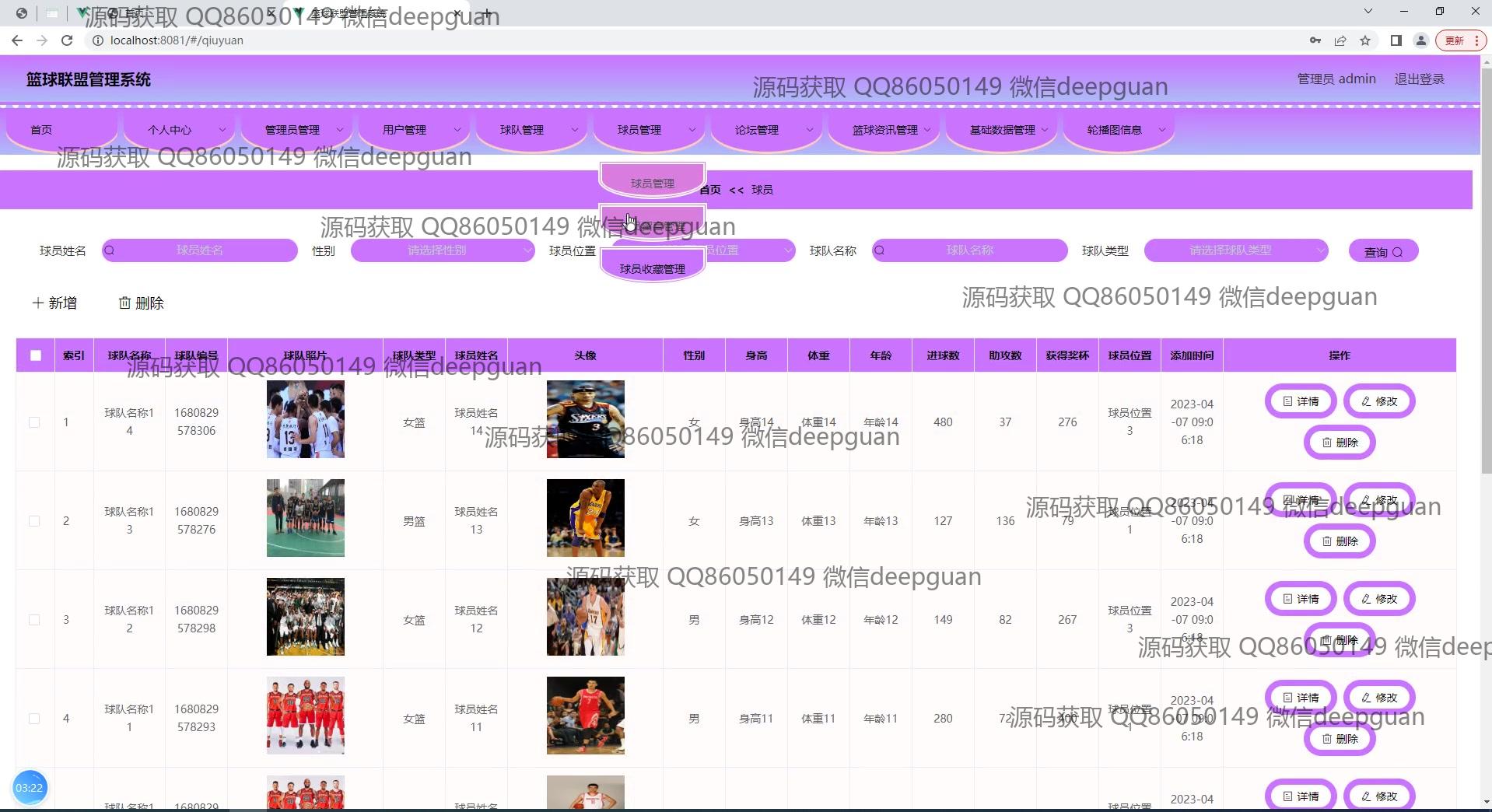Expand the 篮球资讯管理 menu
The image size is (1492, 812).
(884, 130)
